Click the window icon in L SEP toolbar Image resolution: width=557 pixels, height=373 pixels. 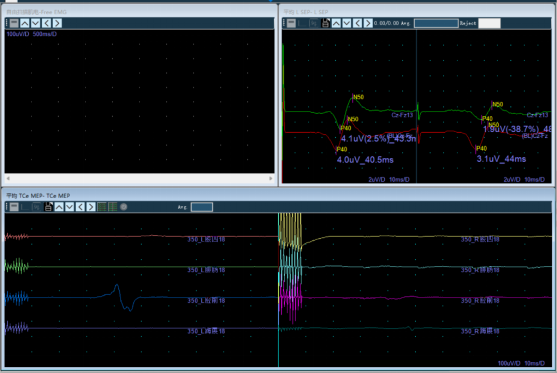pyautogui.click(x=291, y=23)
